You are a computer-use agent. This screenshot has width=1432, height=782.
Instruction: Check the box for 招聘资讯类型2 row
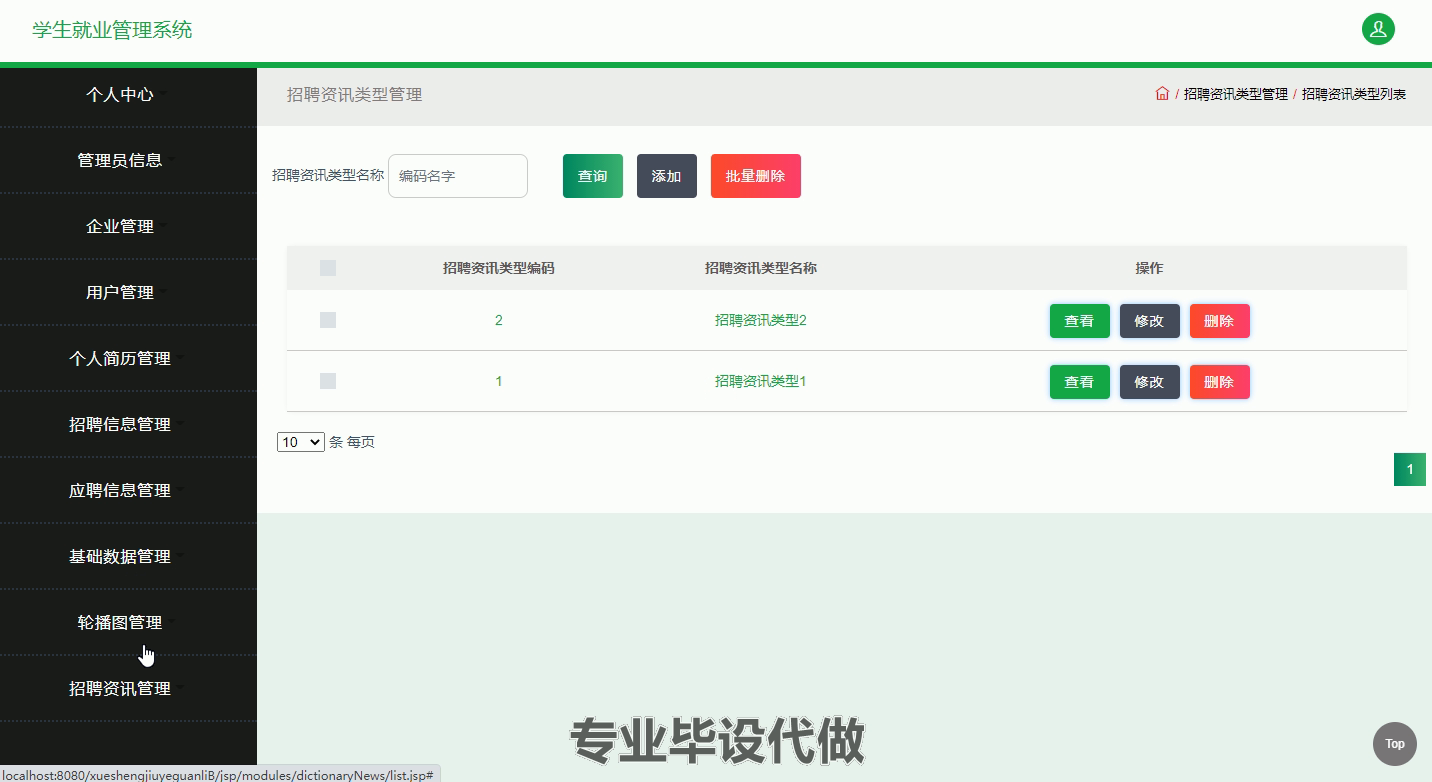click(328, 320)
